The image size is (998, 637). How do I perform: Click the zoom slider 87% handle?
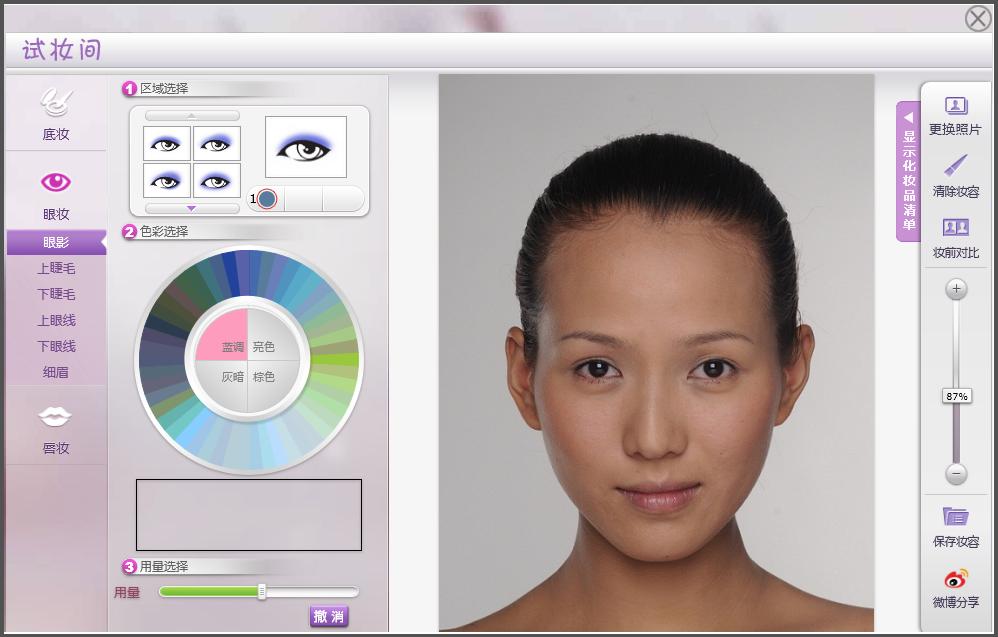(956, 396)
